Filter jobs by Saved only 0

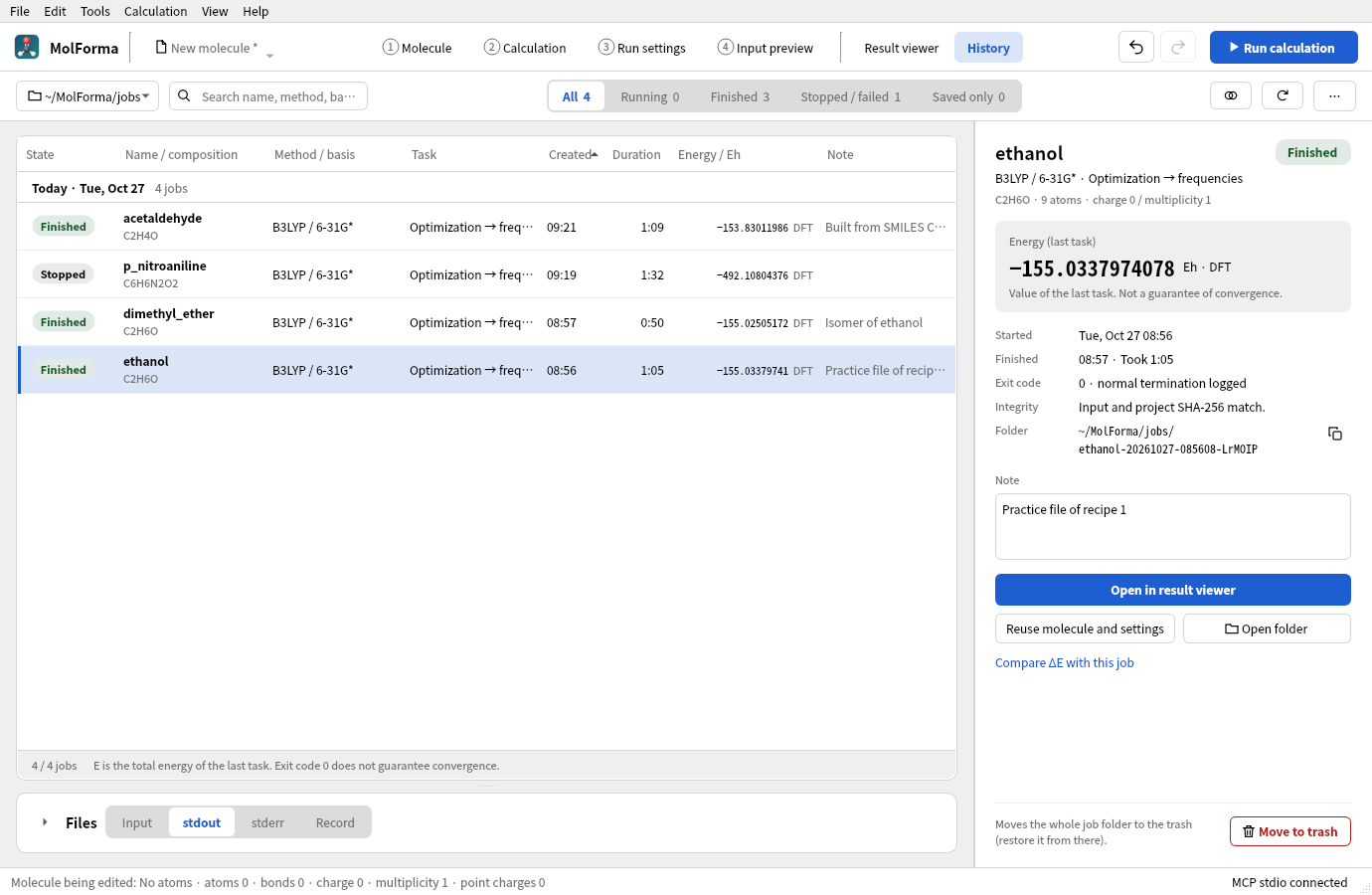pyautogui.click(x=968, y=96)
